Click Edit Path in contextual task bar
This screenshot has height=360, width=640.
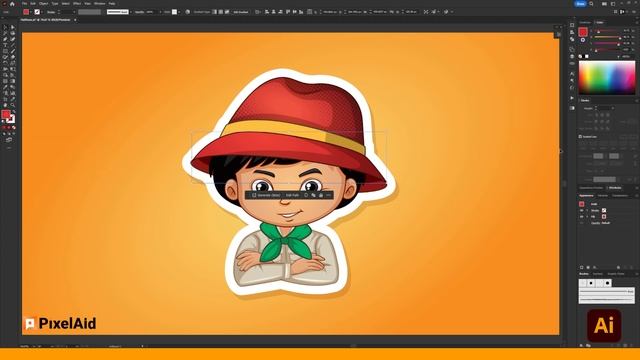(292, 196)
